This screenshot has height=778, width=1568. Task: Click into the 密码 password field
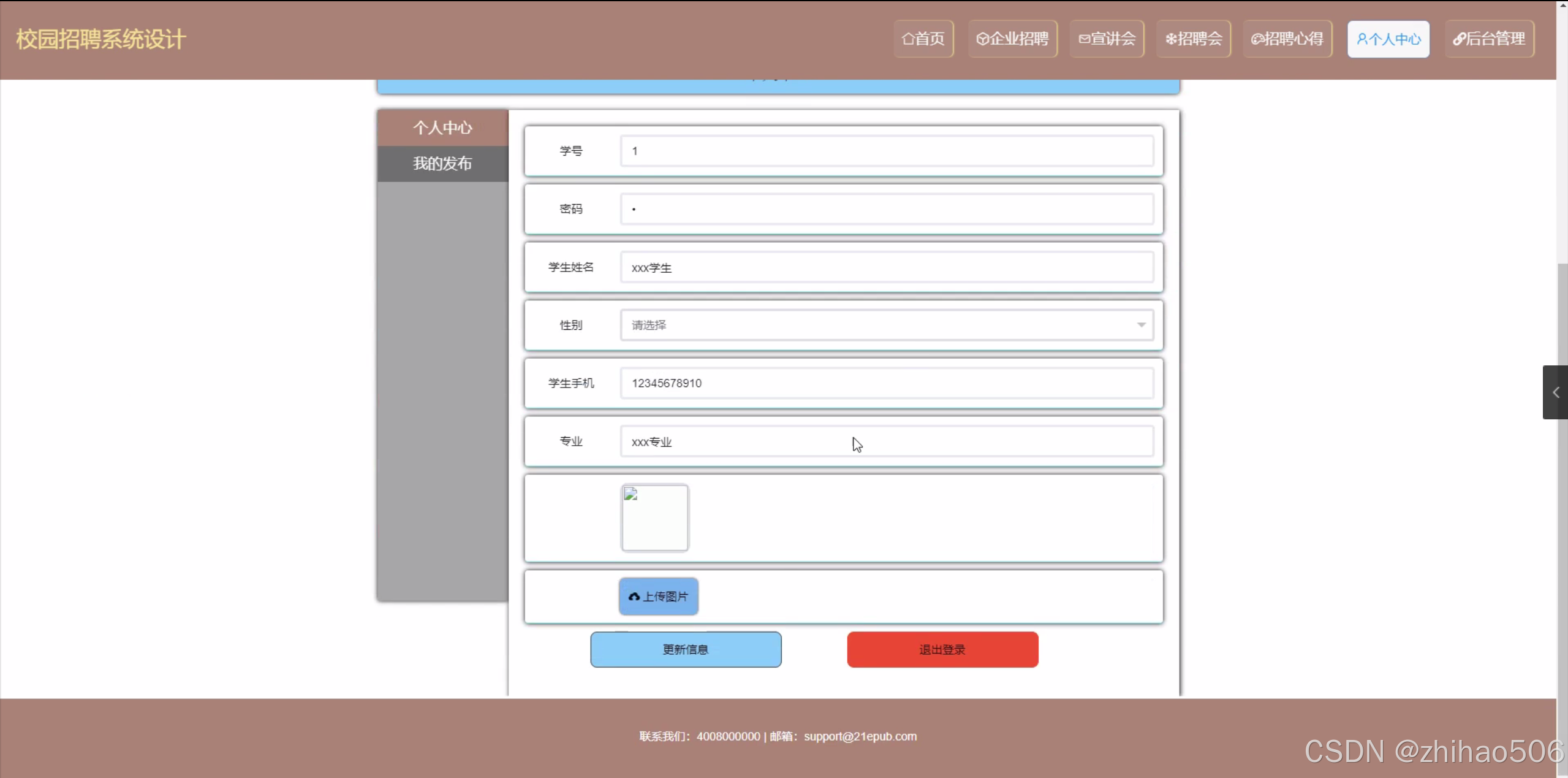886,209
